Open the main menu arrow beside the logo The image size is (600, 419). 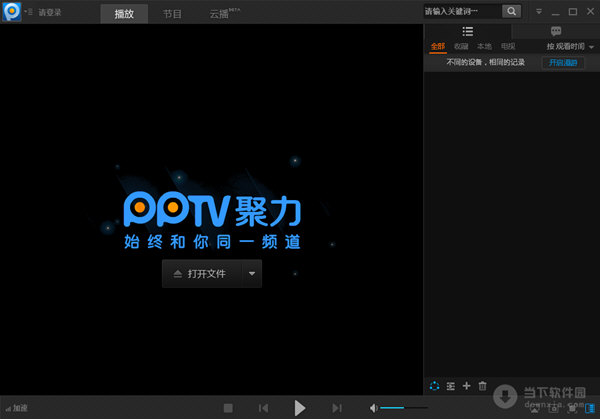(26, 11)
